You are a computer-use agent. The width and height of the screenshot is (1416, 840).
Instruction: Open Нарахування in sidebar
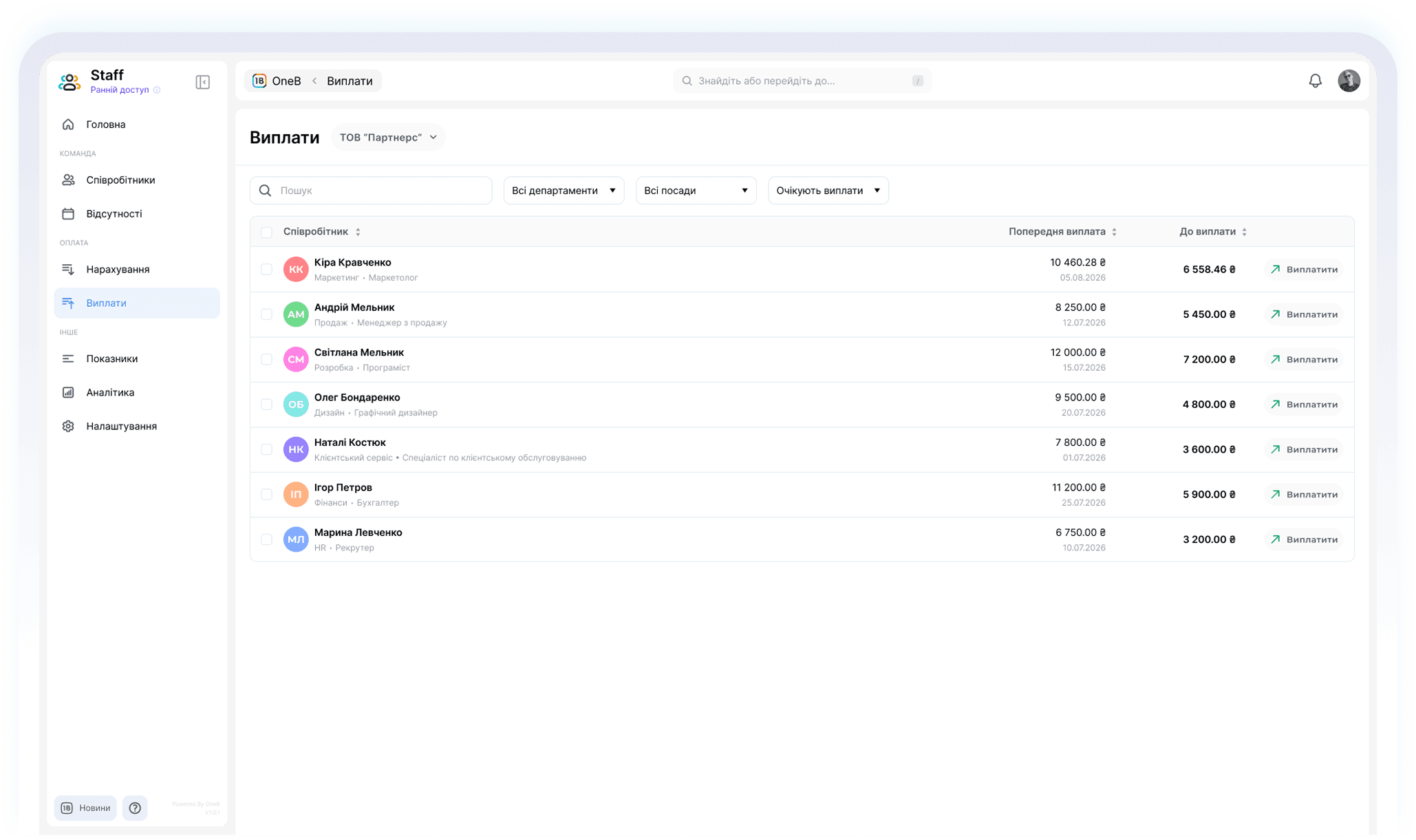[x=137, y=269]
